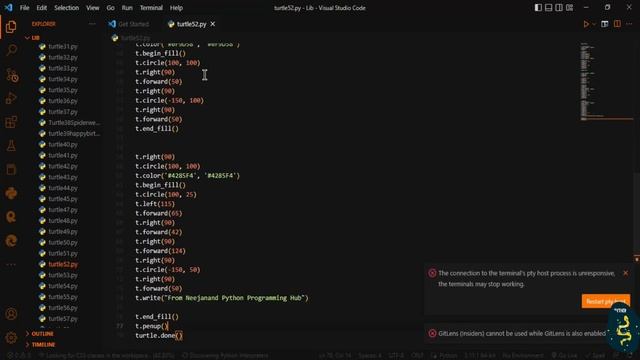Click the t.left(115) line

pyautogui.click(x=155, y=204)
